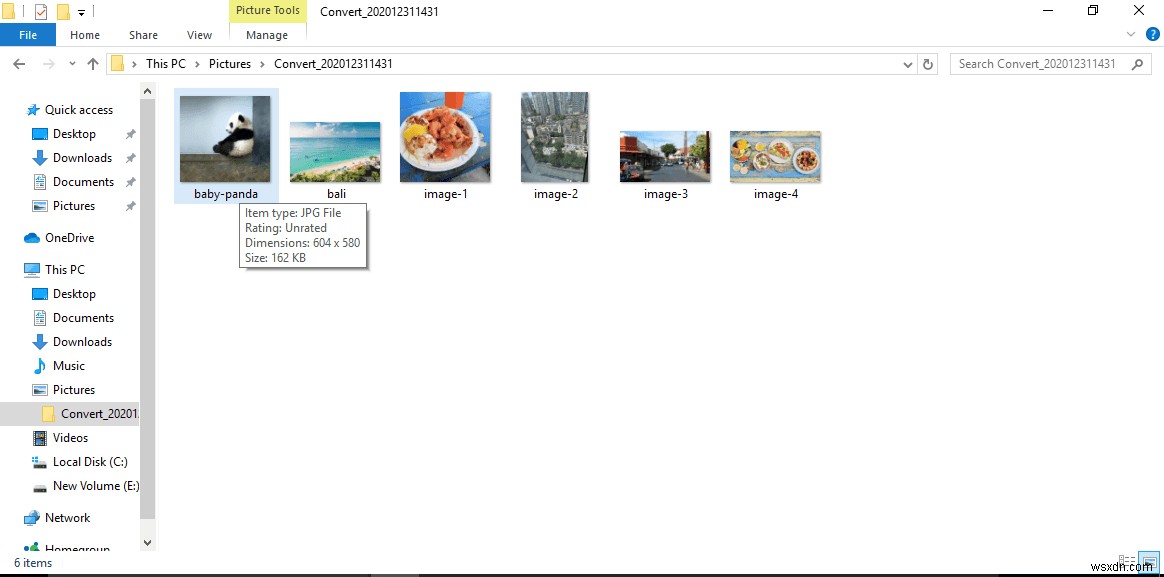Viewport: 1164px width, 577px height.
Task: Refresh the folder view
Action: tap(928, 63)
